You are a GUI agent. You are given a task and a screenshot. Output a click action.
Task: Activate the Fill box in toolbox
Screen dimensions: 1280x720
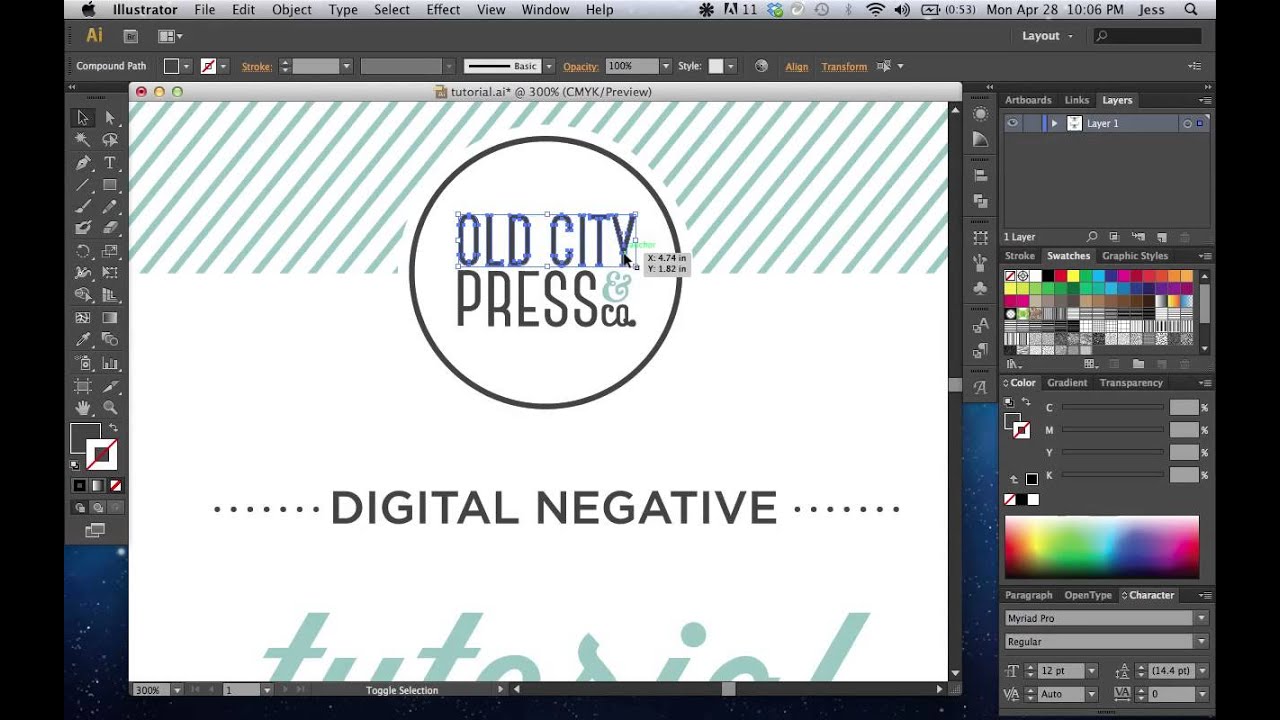pos(85,439)
